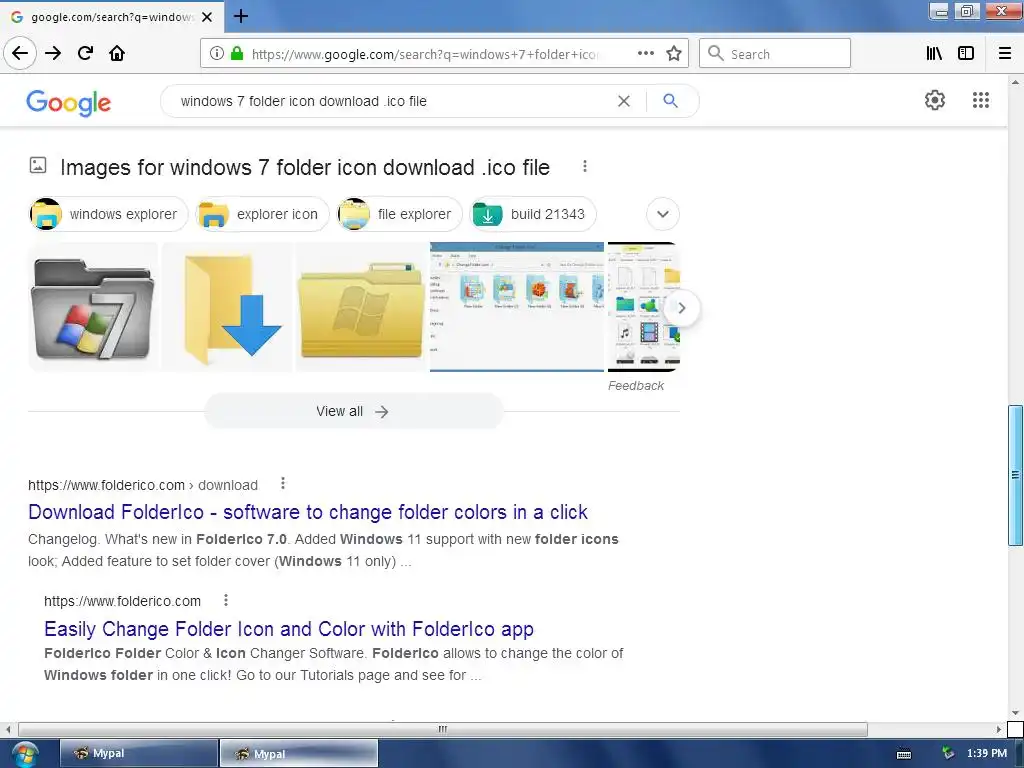Screen dimensions: 1024x768
Task: Go to the Google logo homepage
Action: 69,103
